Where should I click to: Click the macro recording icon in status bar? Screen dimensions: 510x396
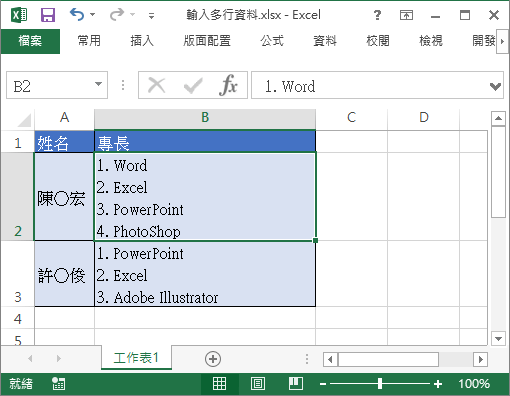[59, 384]
